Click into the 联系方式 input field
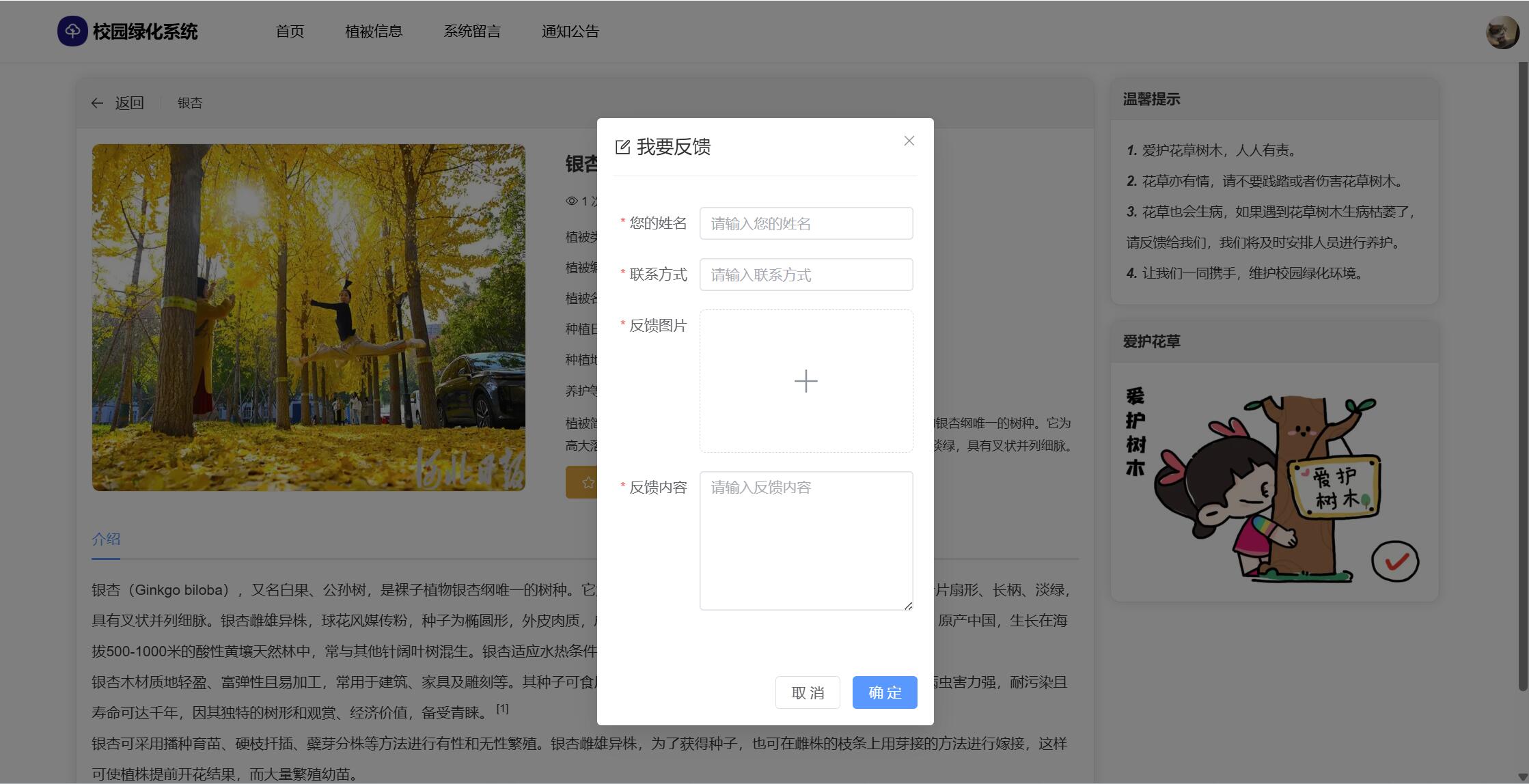1529x784 pixels. [806, 275]
